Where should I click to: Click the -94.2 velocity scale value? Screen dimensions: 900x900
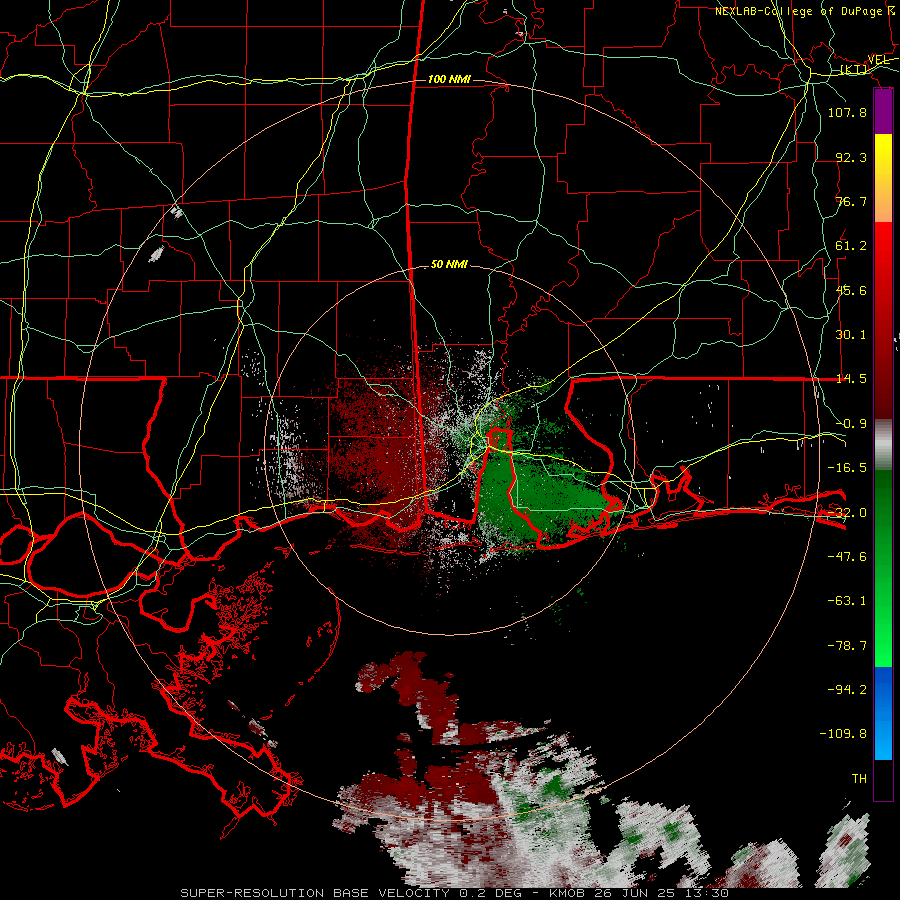847,690
